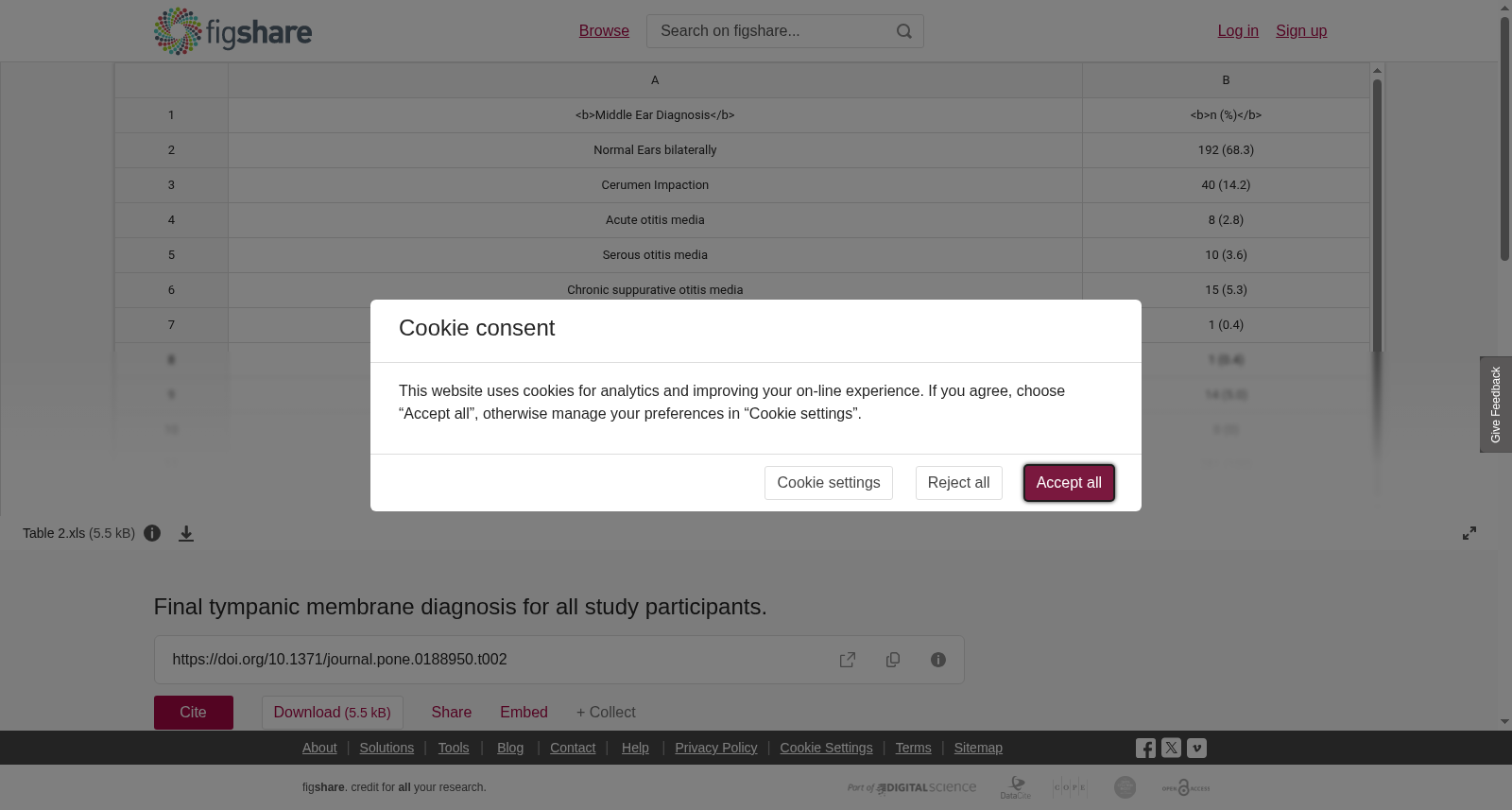
Task: Reject all cookies
Action: [x=958, y=483]
